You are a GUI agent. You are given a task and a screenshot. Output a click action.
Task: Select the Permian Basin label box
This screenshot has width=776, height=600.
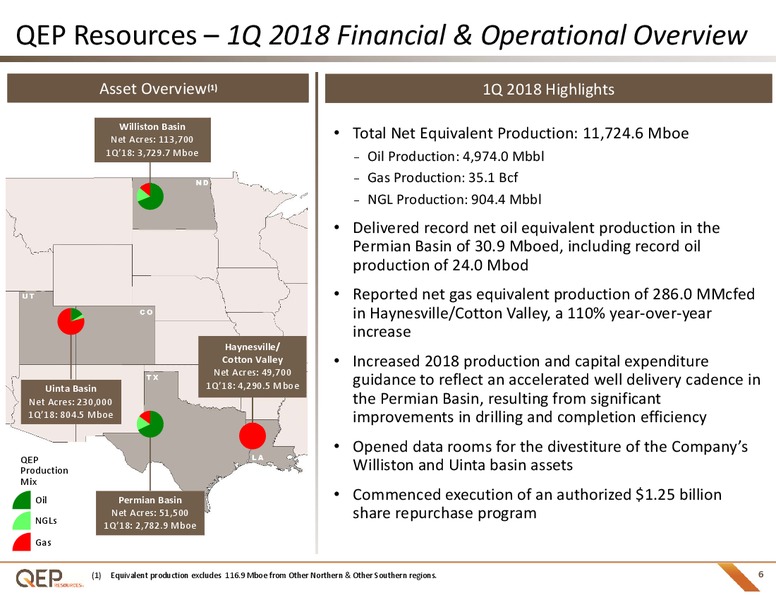[150, 513]
